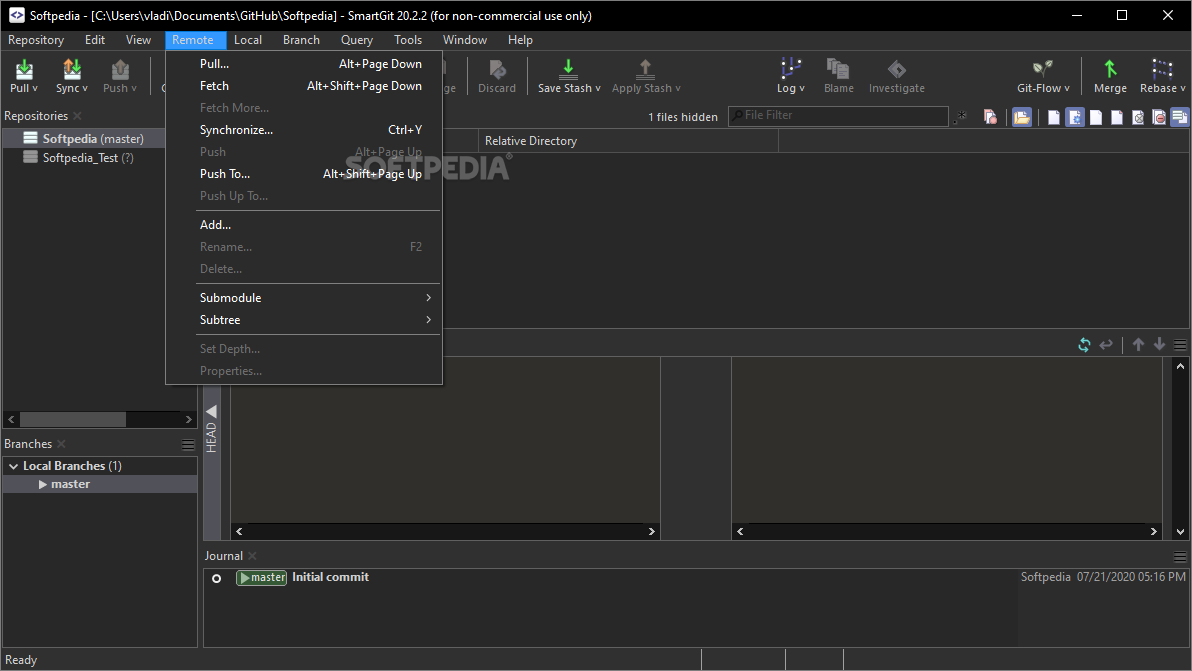Image resolution: width=1192 pixels, height=671 pixels.
Task: Click the left diff pane scroll-right arrow
Action: click(651, 531)
